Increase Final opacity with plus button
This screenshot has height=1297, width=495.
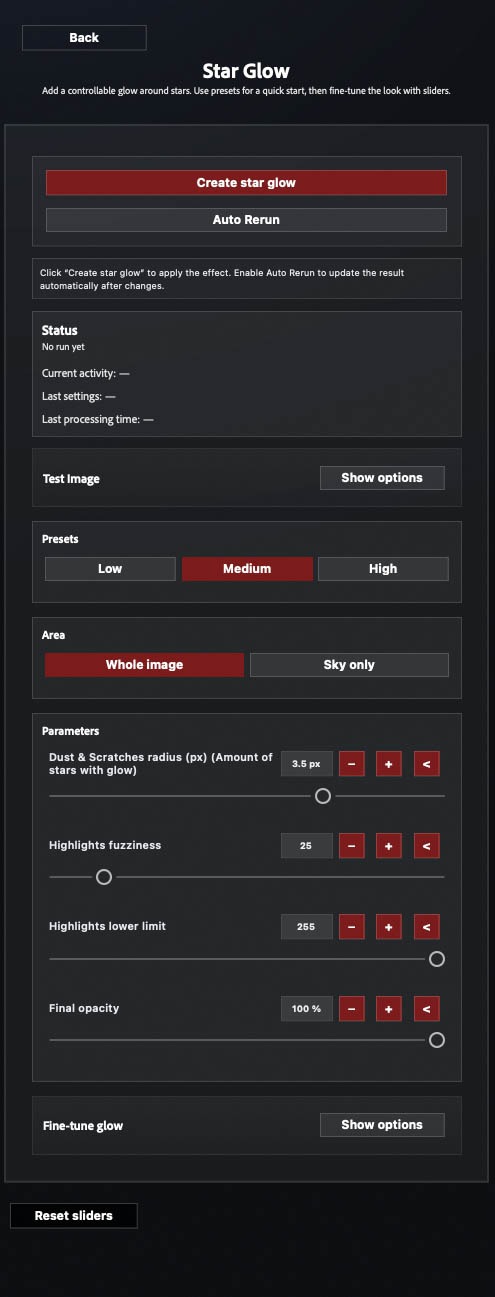point(389,1009)
